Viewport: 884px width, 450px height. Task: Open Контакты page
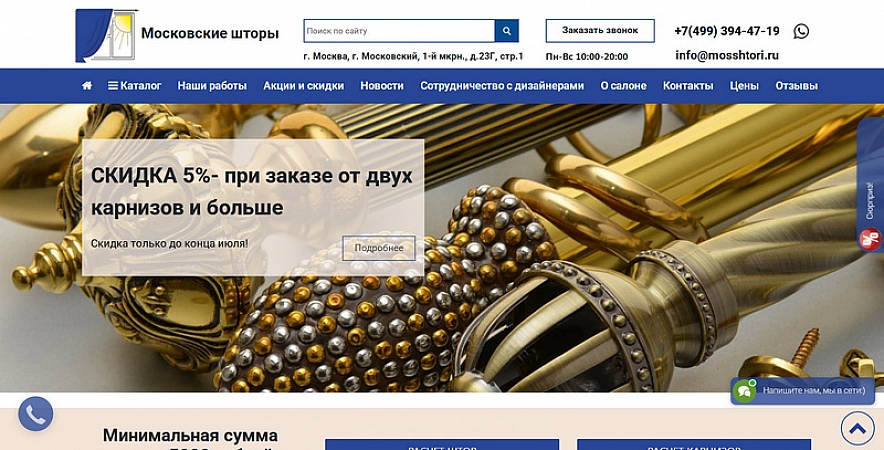pos(688,86)
